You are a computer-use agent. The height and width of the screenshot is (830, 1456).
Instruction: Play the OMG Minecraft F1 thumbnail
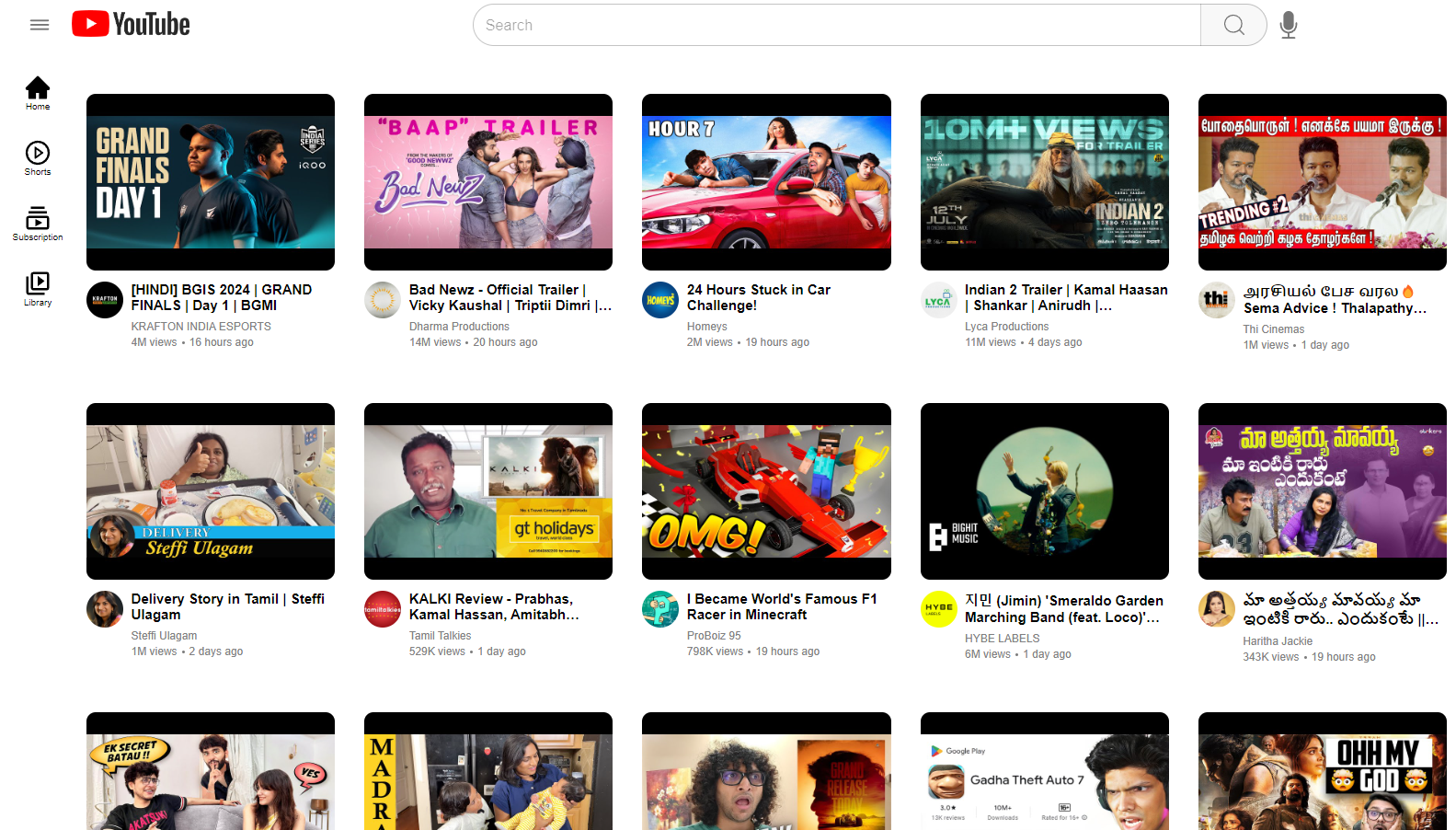(766, 491)
